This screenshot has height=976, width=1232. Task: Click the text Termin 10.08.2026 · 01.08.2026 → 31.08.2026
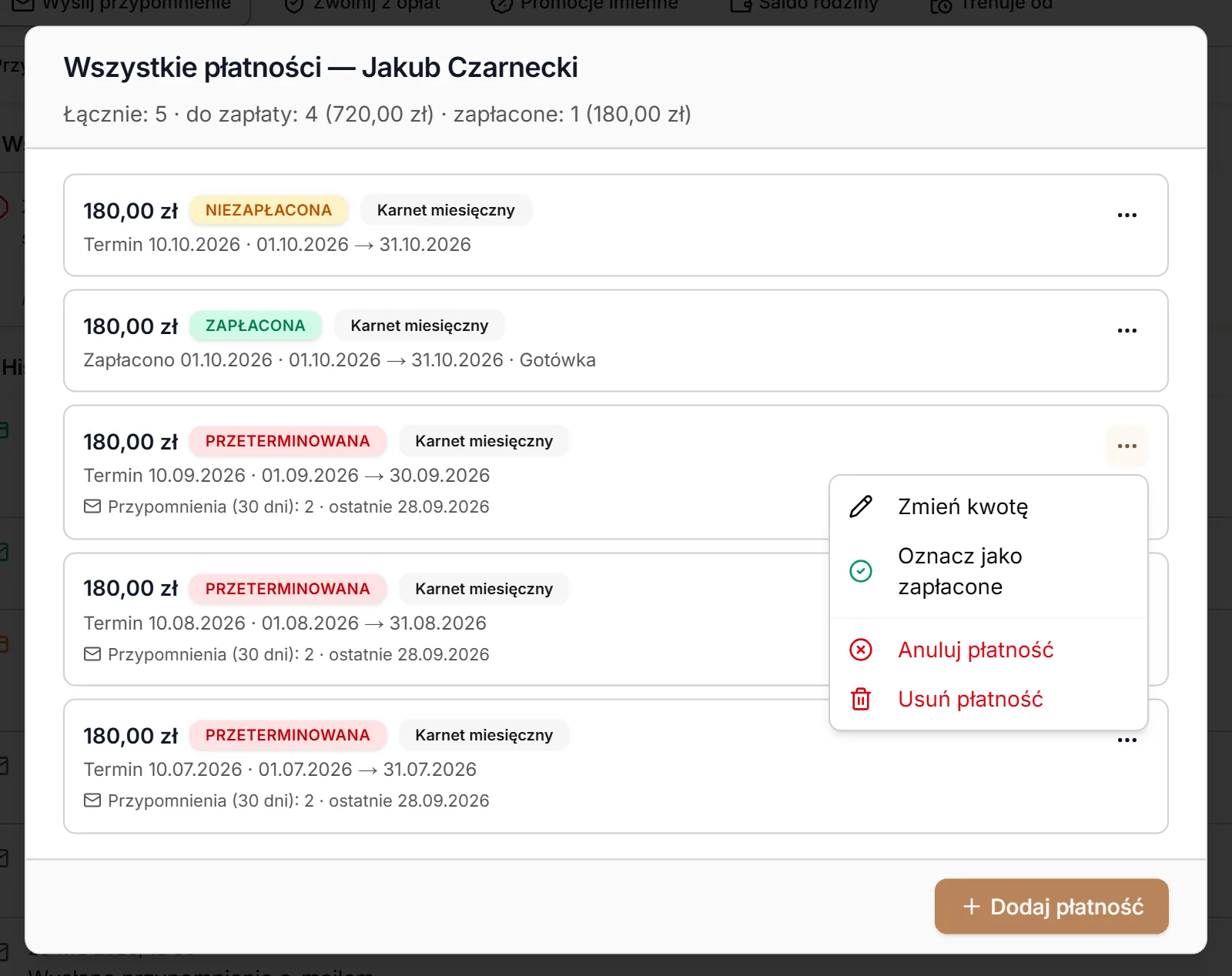(x=285, y=623)
